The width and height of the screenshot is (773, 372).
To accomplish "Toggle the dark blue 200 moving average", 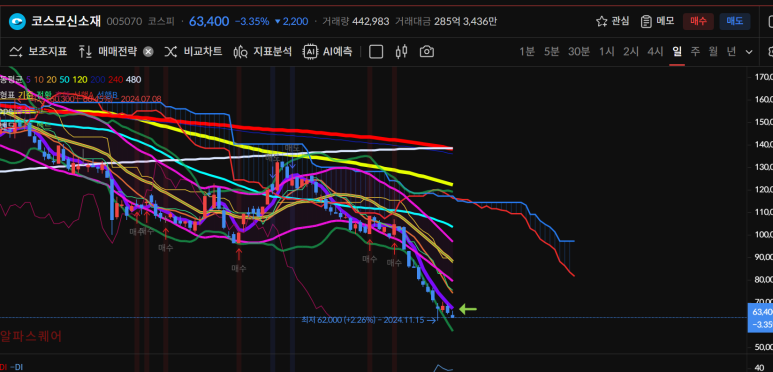I will point(98,79).
